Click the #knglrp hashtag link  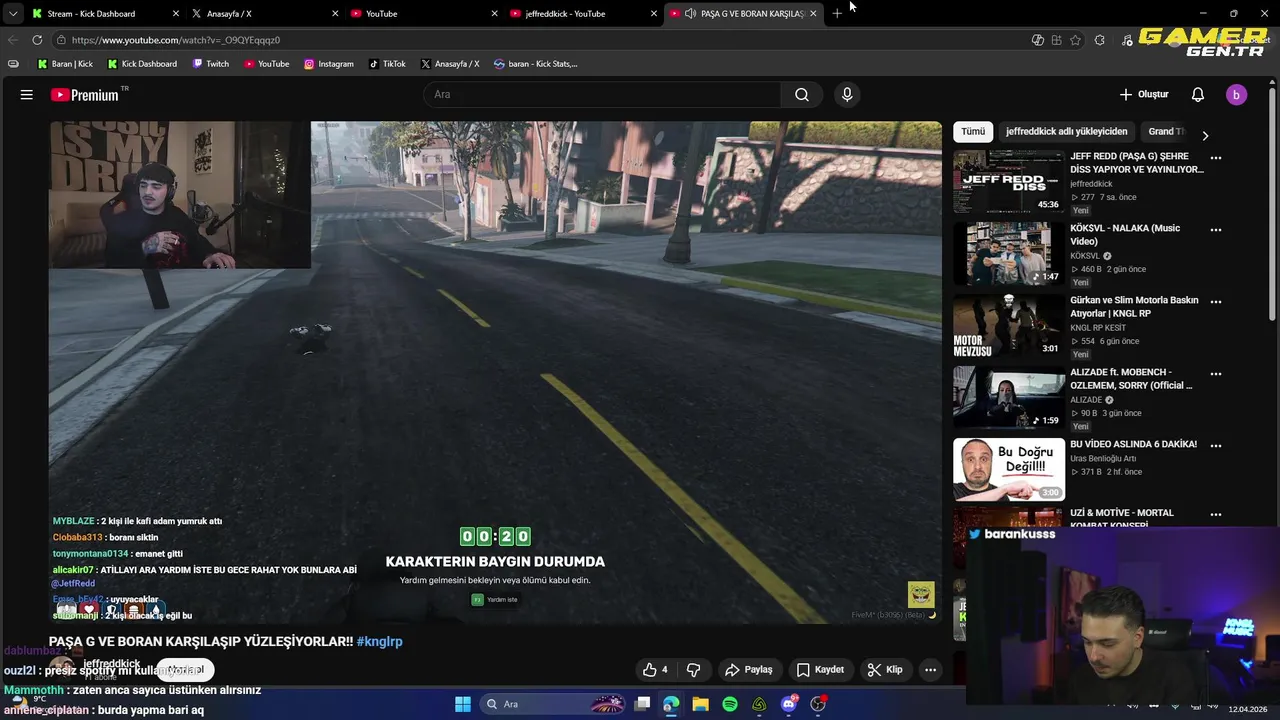(379, 642)
